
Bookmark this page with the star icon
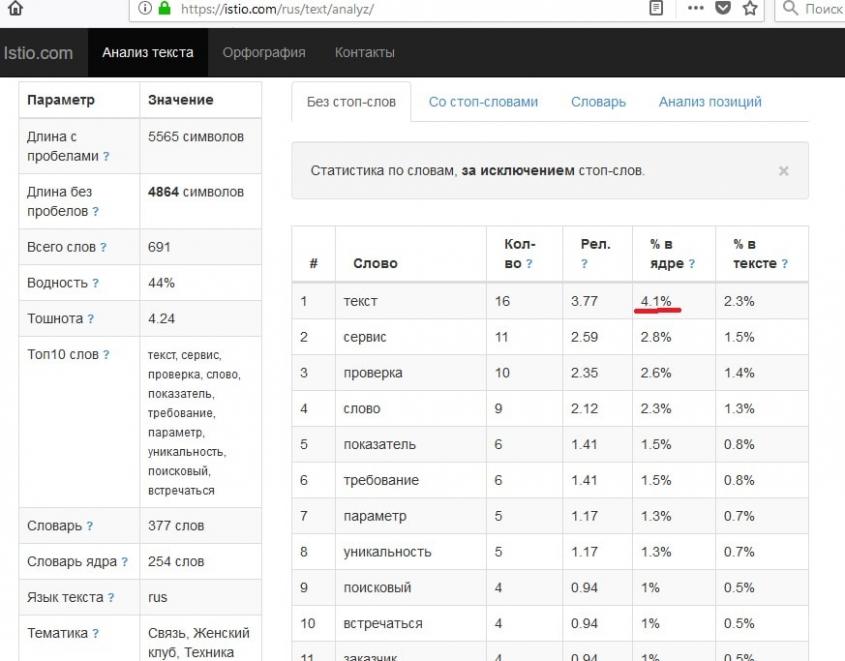750,9
